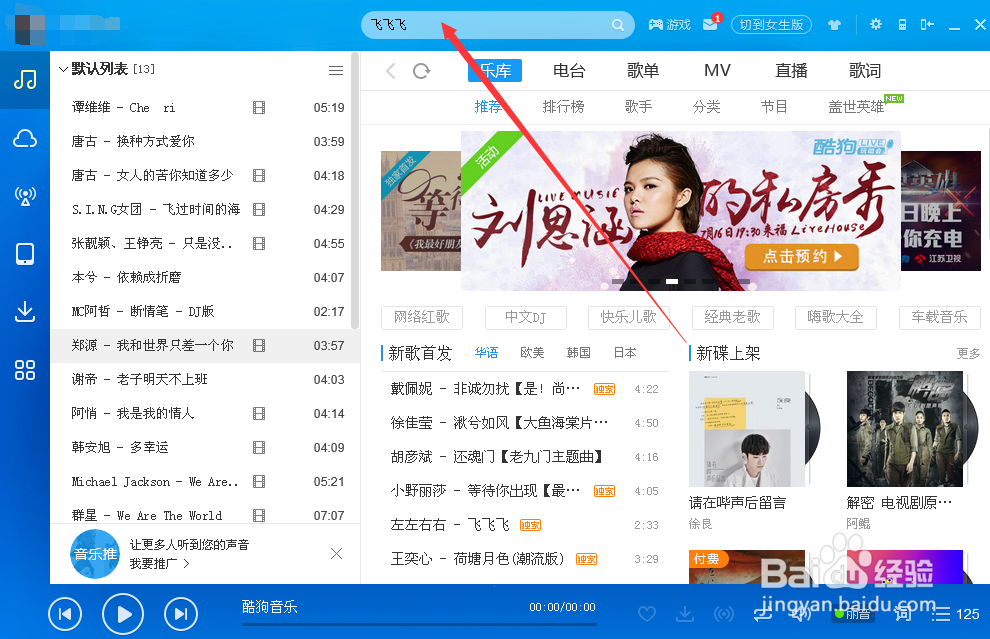
Task: Click 网络红歌 category button
Action: coord(422,317)
